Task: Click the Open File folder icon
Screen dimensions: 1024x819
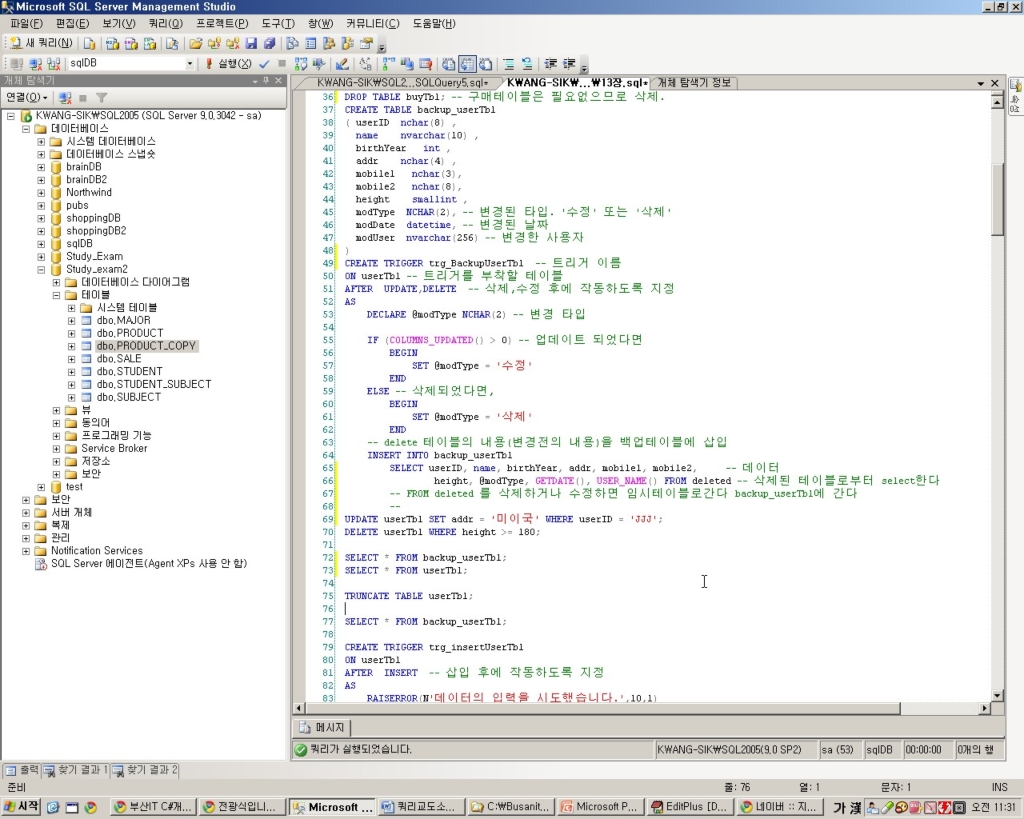Action: (x=195, y=43)
